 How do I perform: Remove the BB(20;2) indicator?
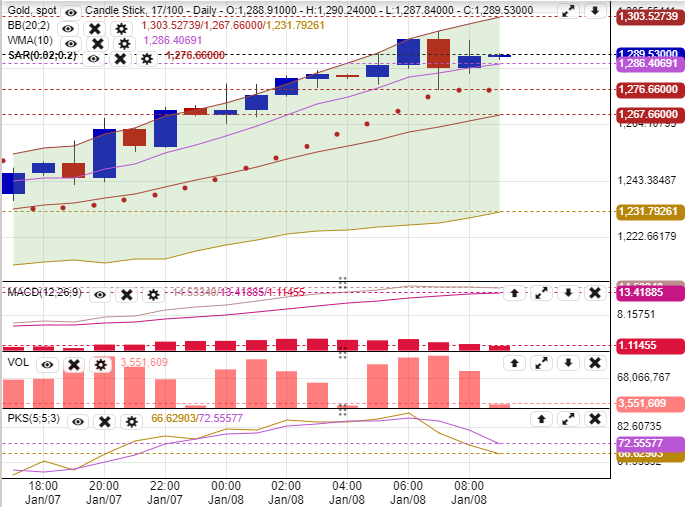tap(95, 29)
